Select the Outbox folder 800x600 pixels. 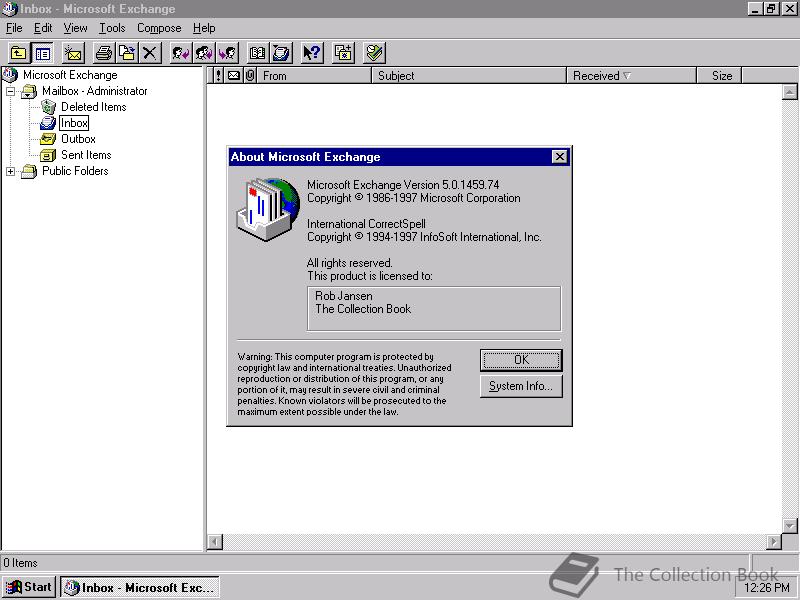[x=78, y=139]
